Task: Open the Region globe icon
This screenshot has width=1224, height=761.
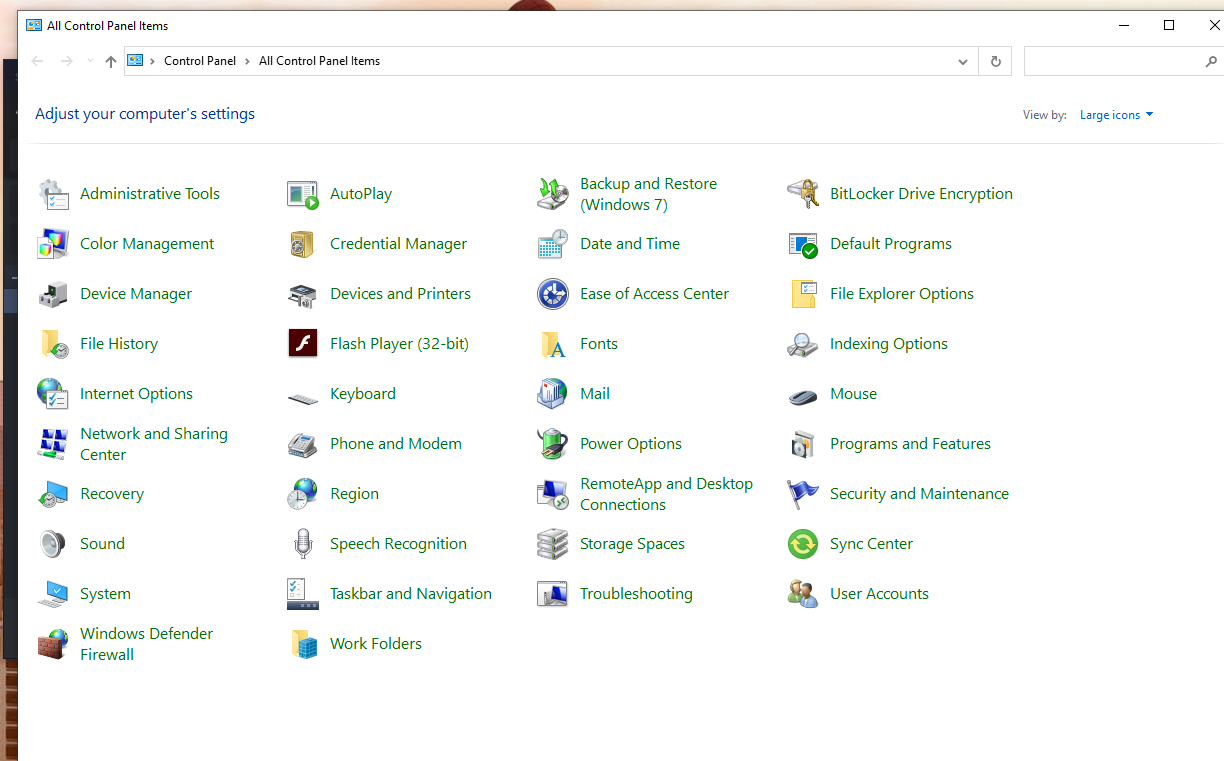Action: (303, 494)
